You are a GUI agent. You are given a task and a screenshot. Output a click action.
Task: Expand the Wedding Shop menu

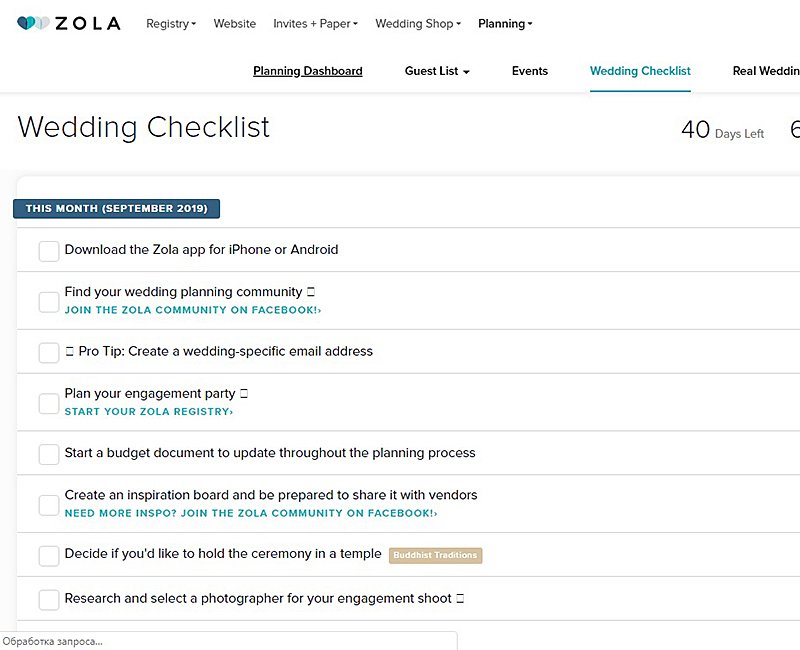point(418,23)
